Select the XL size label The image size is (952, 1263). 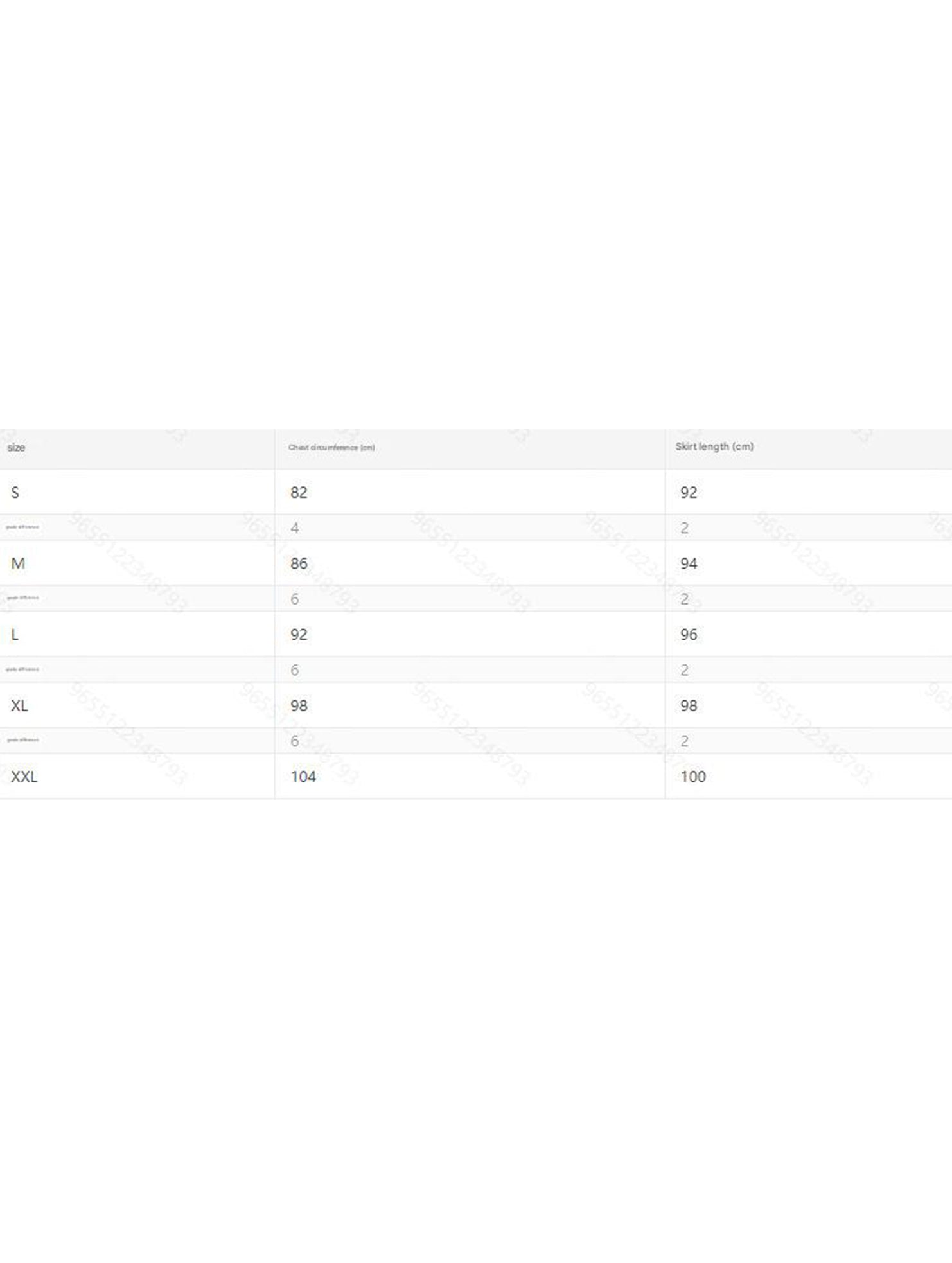click(19, 705)
